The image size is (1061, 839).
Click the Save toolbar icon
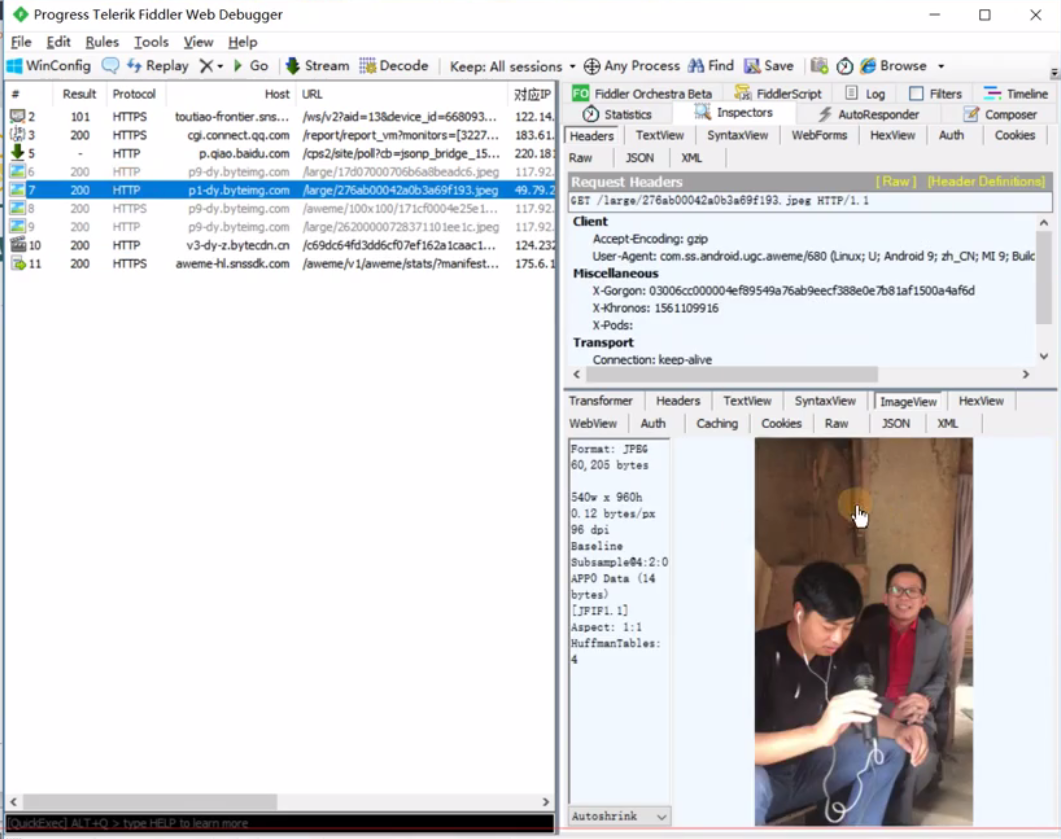click(x=768, y=66)
